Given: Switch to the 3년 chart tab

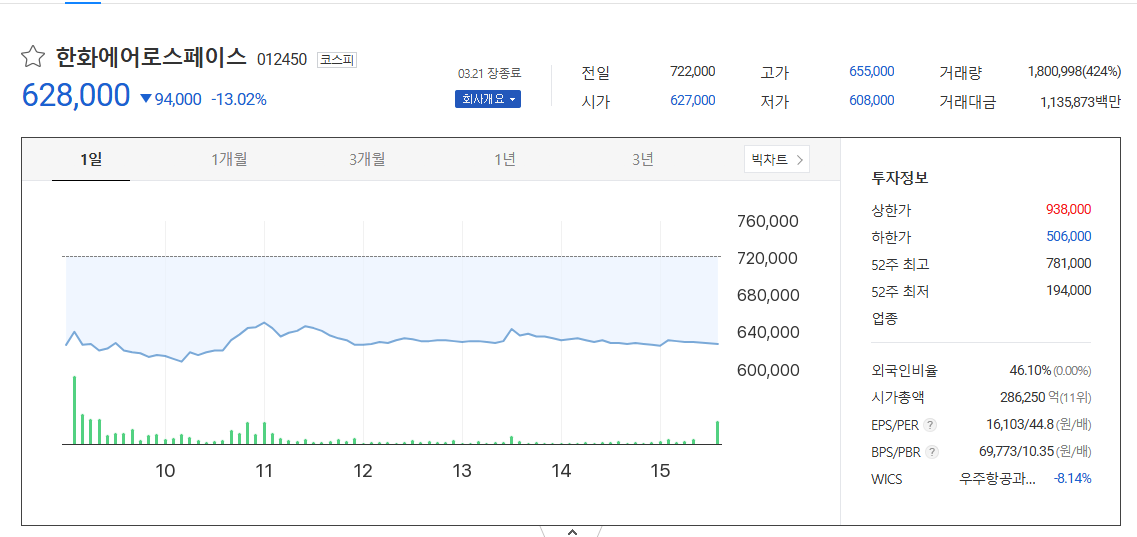Looking at the screenshot, I should (642, 159).
